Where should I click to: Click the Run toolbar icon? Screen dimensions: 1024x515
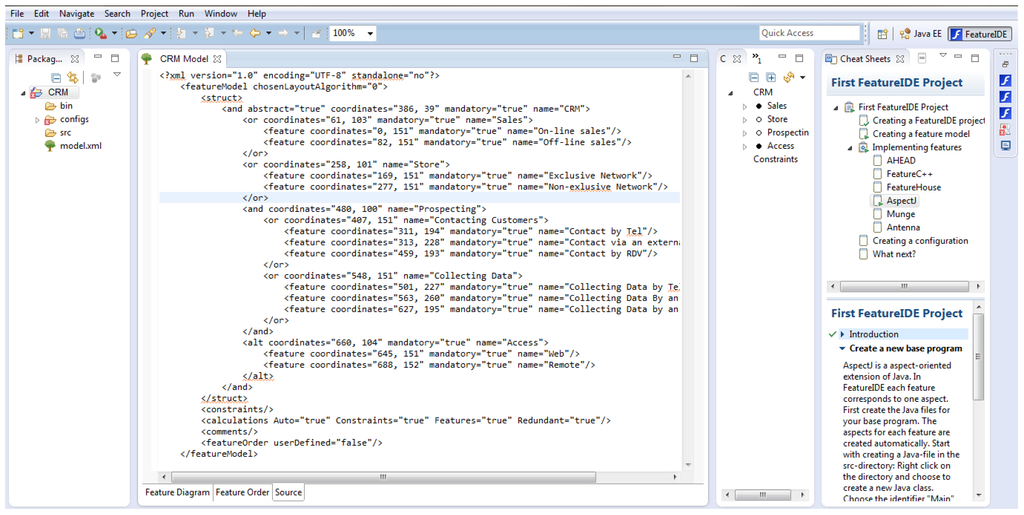click(x=100, y=33)
